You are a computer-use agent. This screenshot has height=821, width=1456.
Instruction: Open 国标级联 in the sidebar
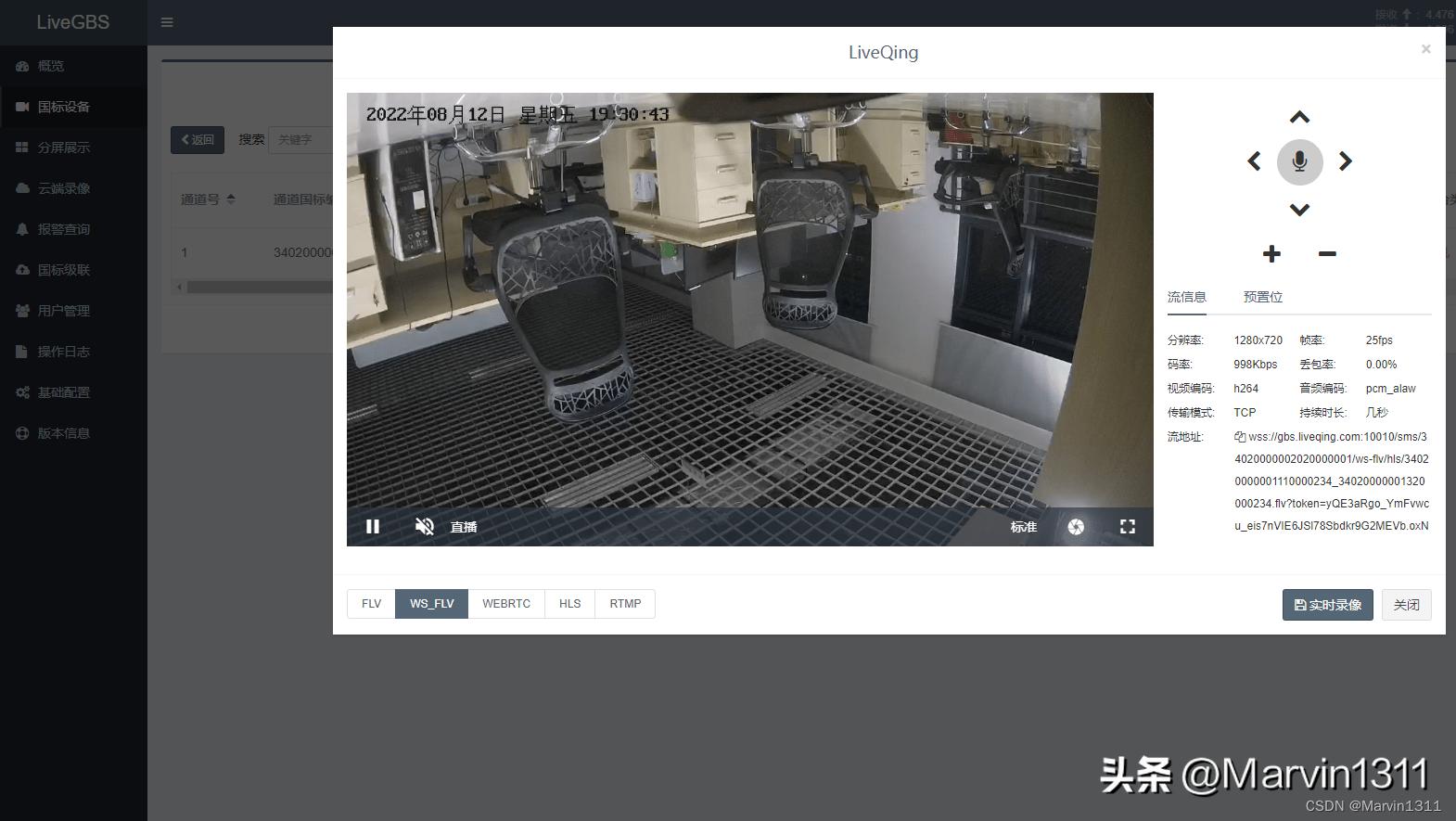73,270
